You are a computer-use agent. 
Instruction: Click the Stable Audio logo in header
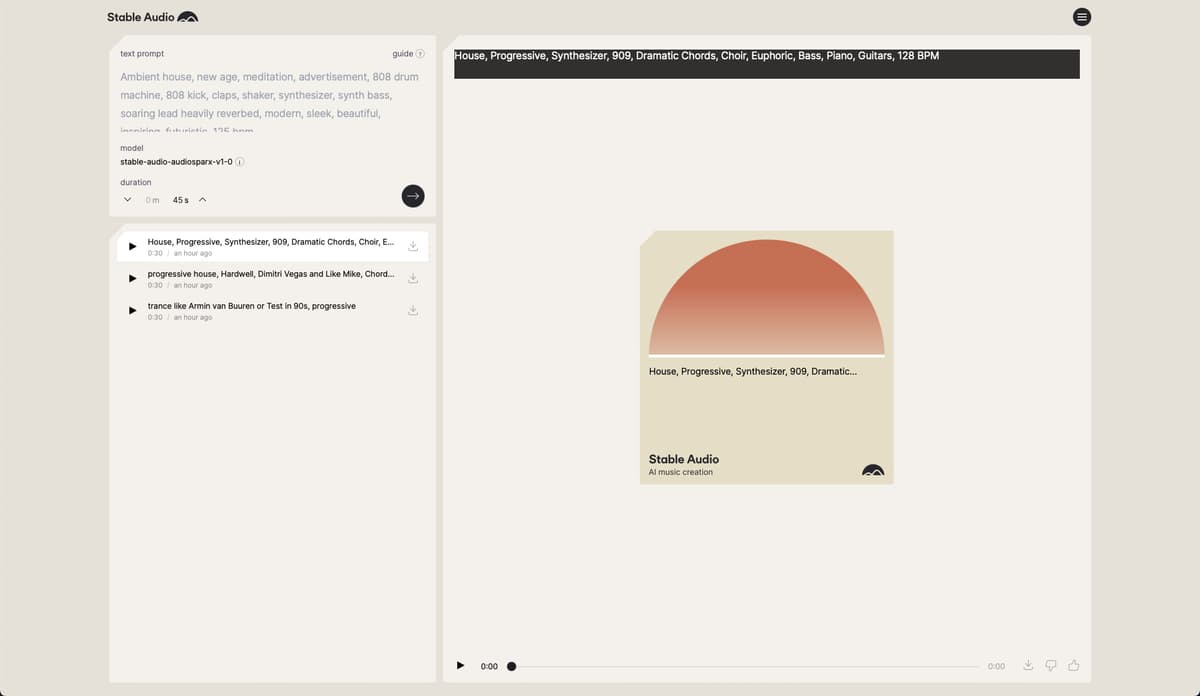(153, 17)
